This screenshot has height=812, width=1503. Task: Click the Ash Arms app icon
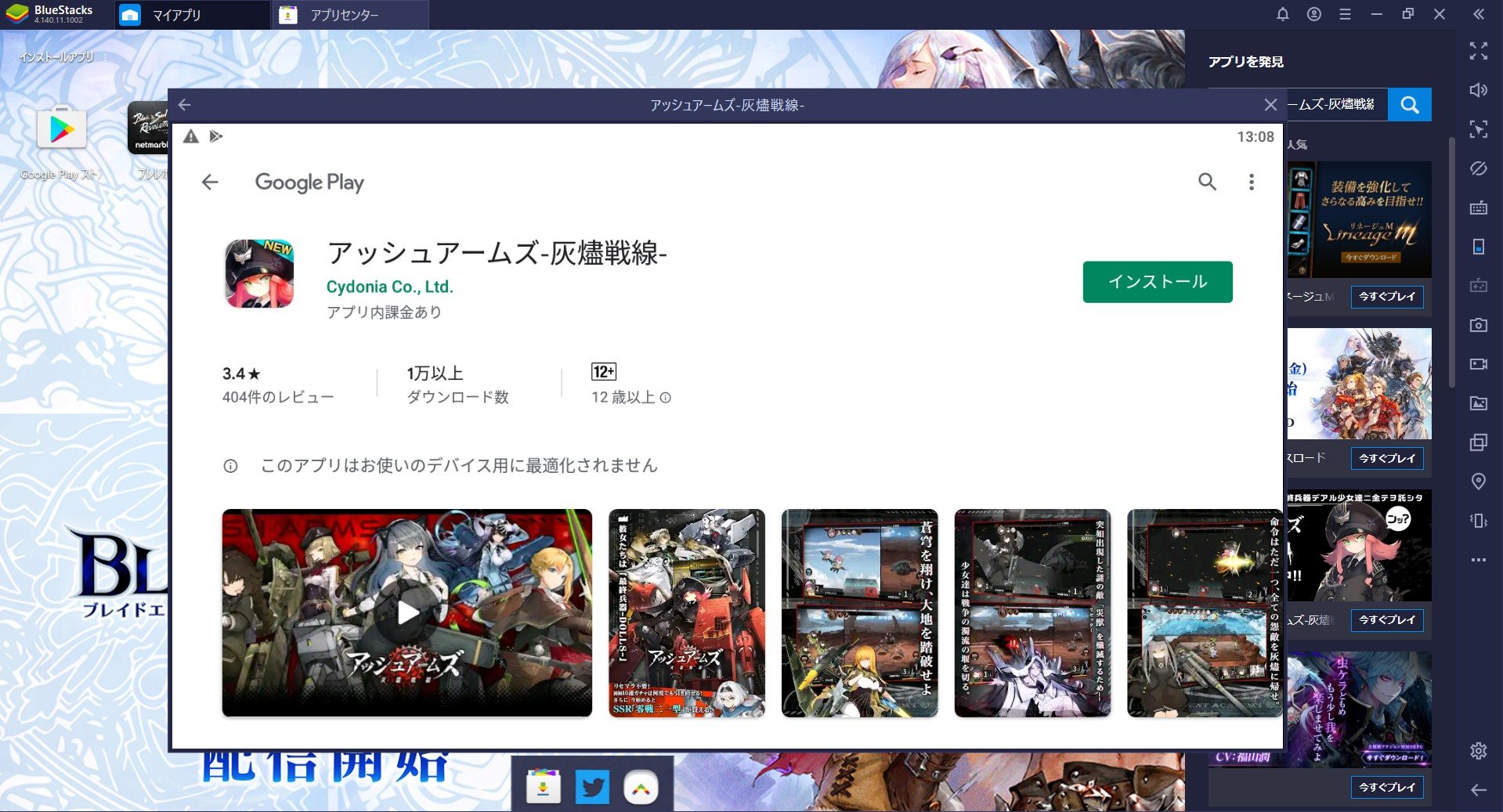[259, 273]
